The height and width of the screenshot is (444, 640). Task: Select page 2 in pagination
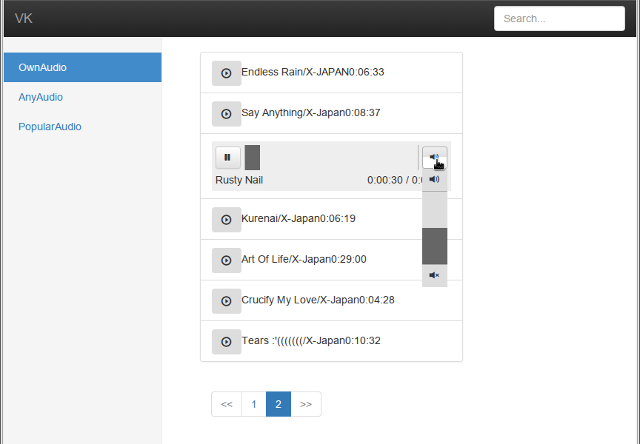278,404
